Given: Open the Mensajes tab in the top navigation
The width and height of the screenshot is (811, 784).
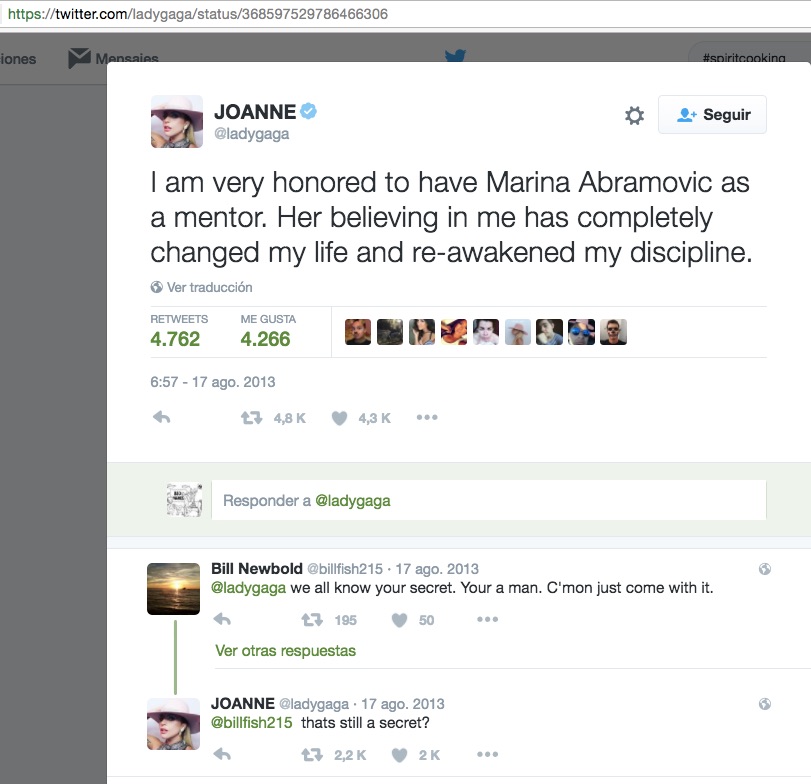Looking at the screenshot, I should point(113,58).
